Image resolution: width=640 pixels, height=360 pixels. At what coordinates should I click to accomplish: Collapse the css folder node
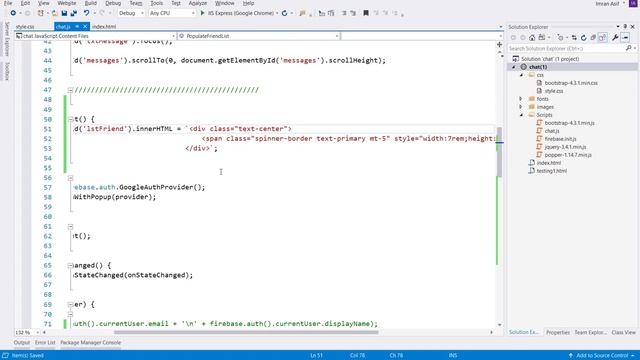521,75
